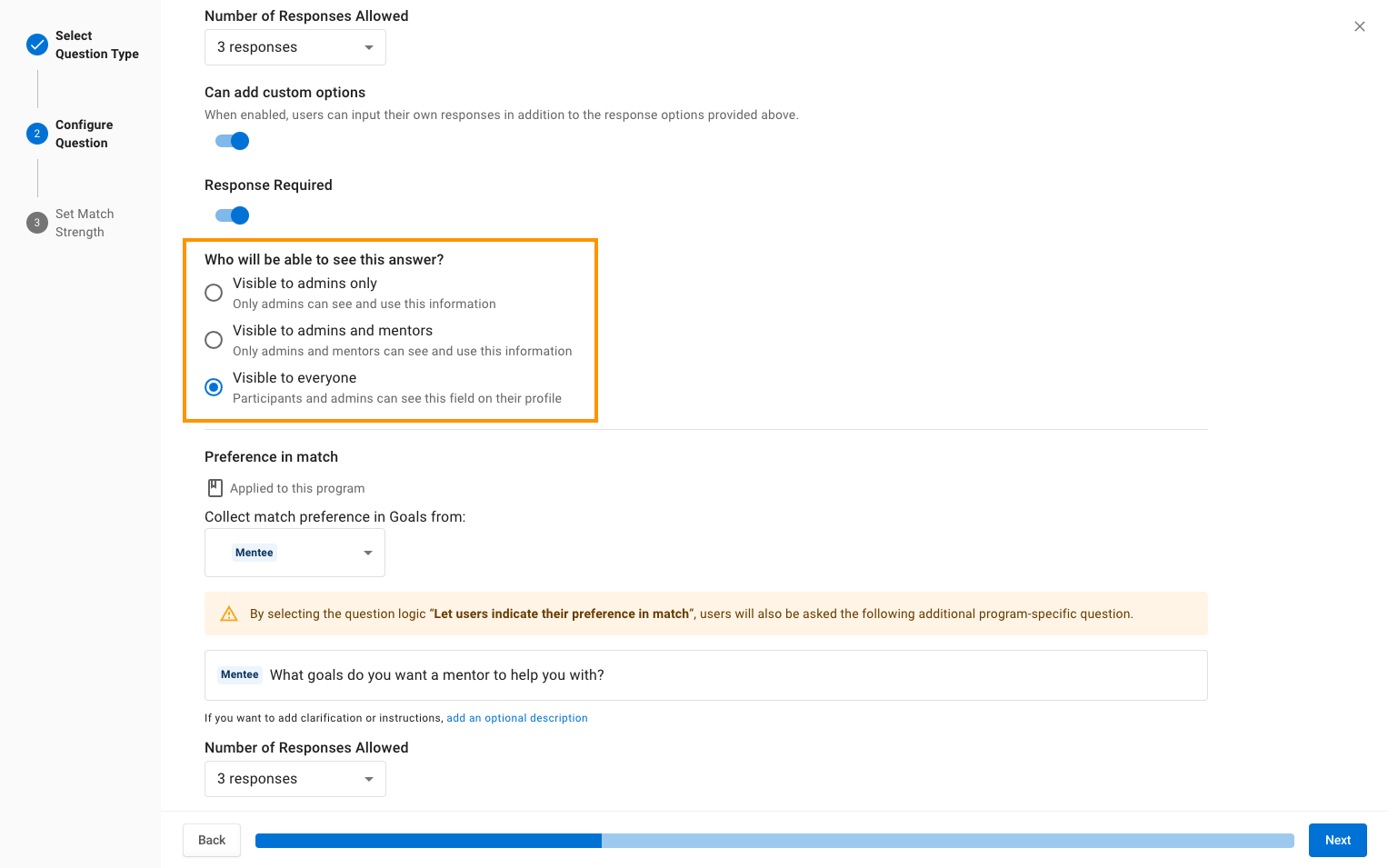
Task: Click the bookmark icon beside Applied to this program
Action: tap(215, 488)
